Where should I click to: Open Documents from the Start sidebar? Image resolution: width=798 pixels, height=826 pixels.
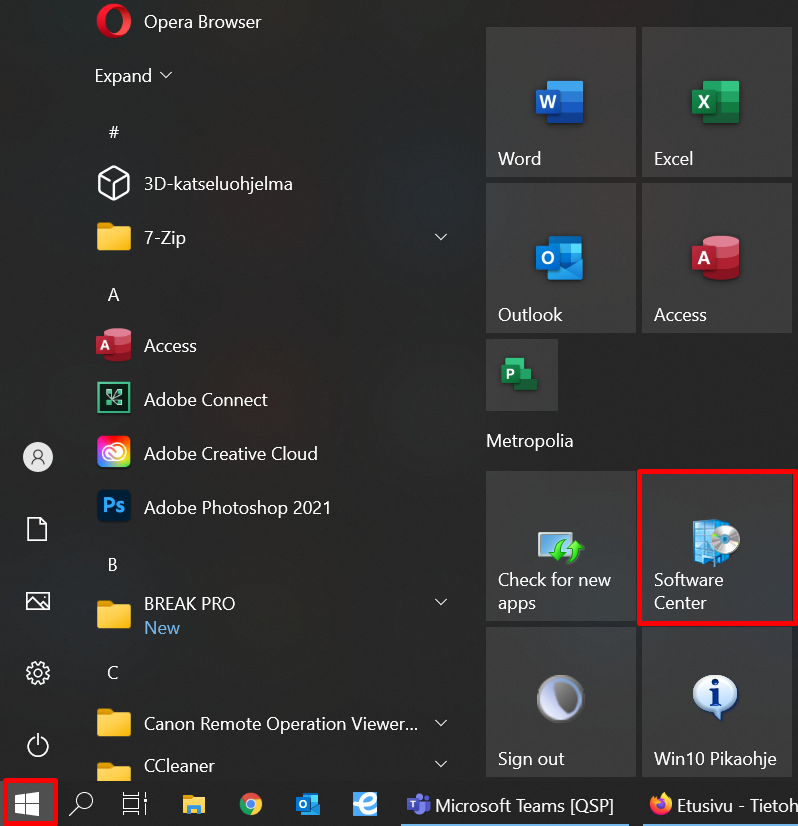click(x=37, y=529)
